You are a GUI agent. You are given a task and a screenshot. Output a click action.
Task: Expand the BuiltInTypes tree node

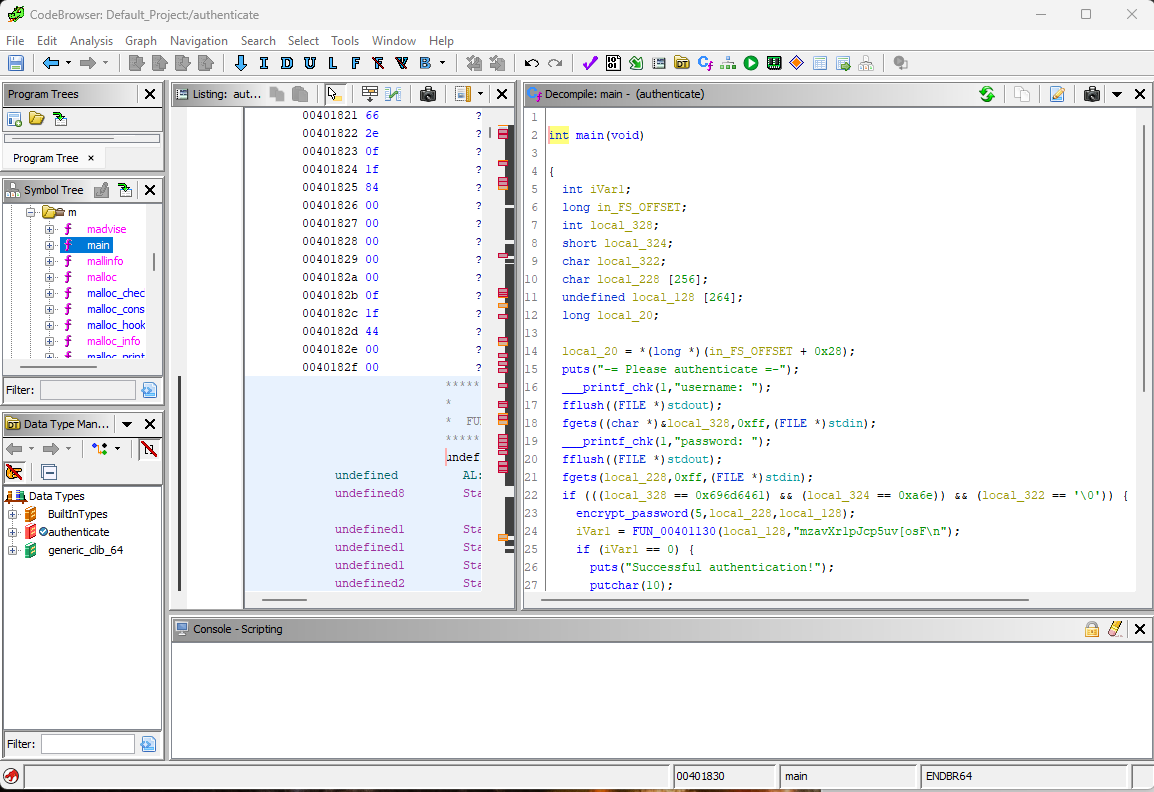coord(13,514)
